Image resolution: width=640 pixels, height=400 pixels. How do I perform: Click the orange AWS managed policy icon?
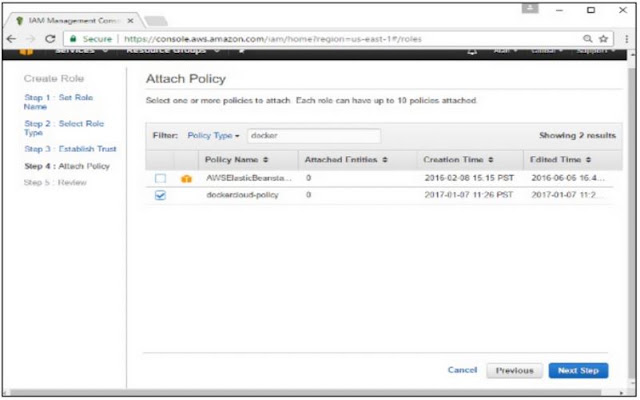pyautogui.click(x=186, y=178)
